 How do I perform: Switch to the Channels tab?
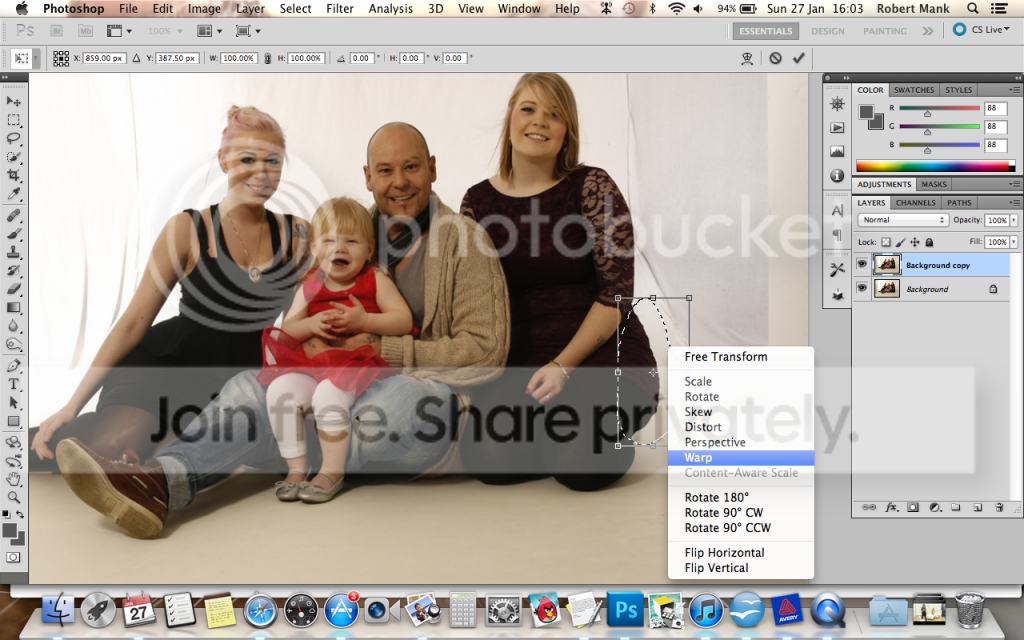point(915,203)
